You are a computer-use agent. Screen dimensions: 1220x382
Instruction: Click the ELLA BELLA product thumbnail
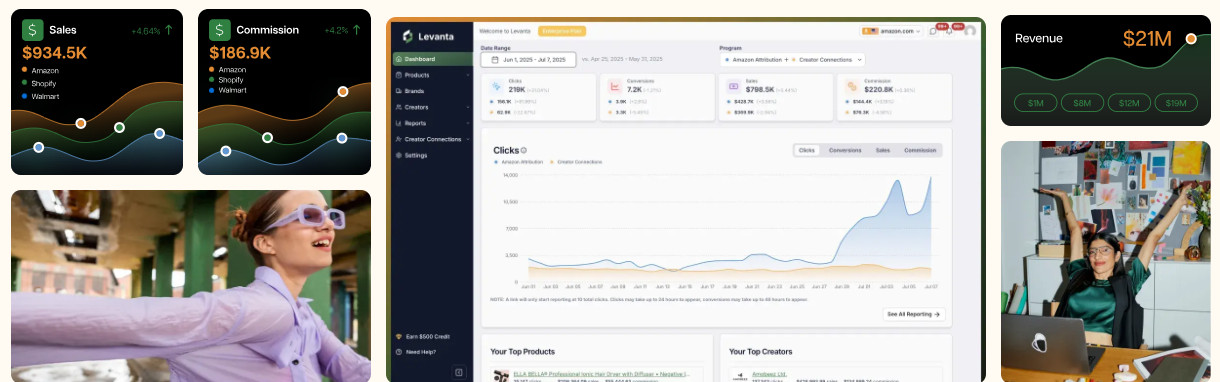[x=501, y=376]
